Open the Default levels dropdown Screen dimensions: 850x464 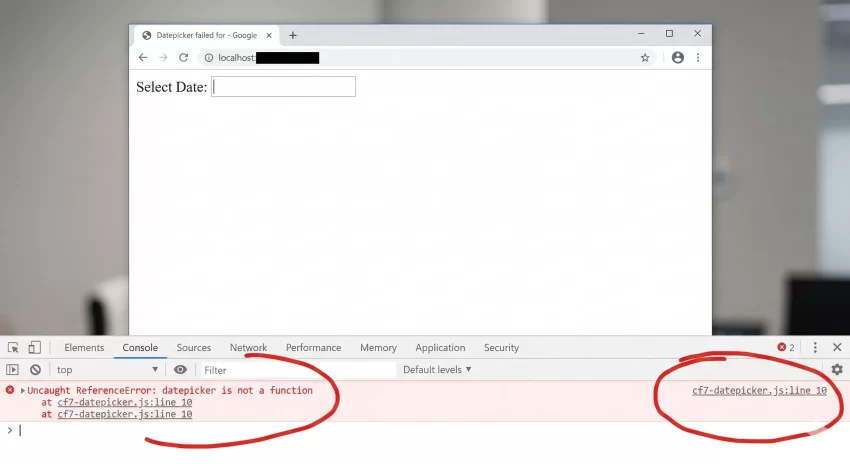(437, 370)
